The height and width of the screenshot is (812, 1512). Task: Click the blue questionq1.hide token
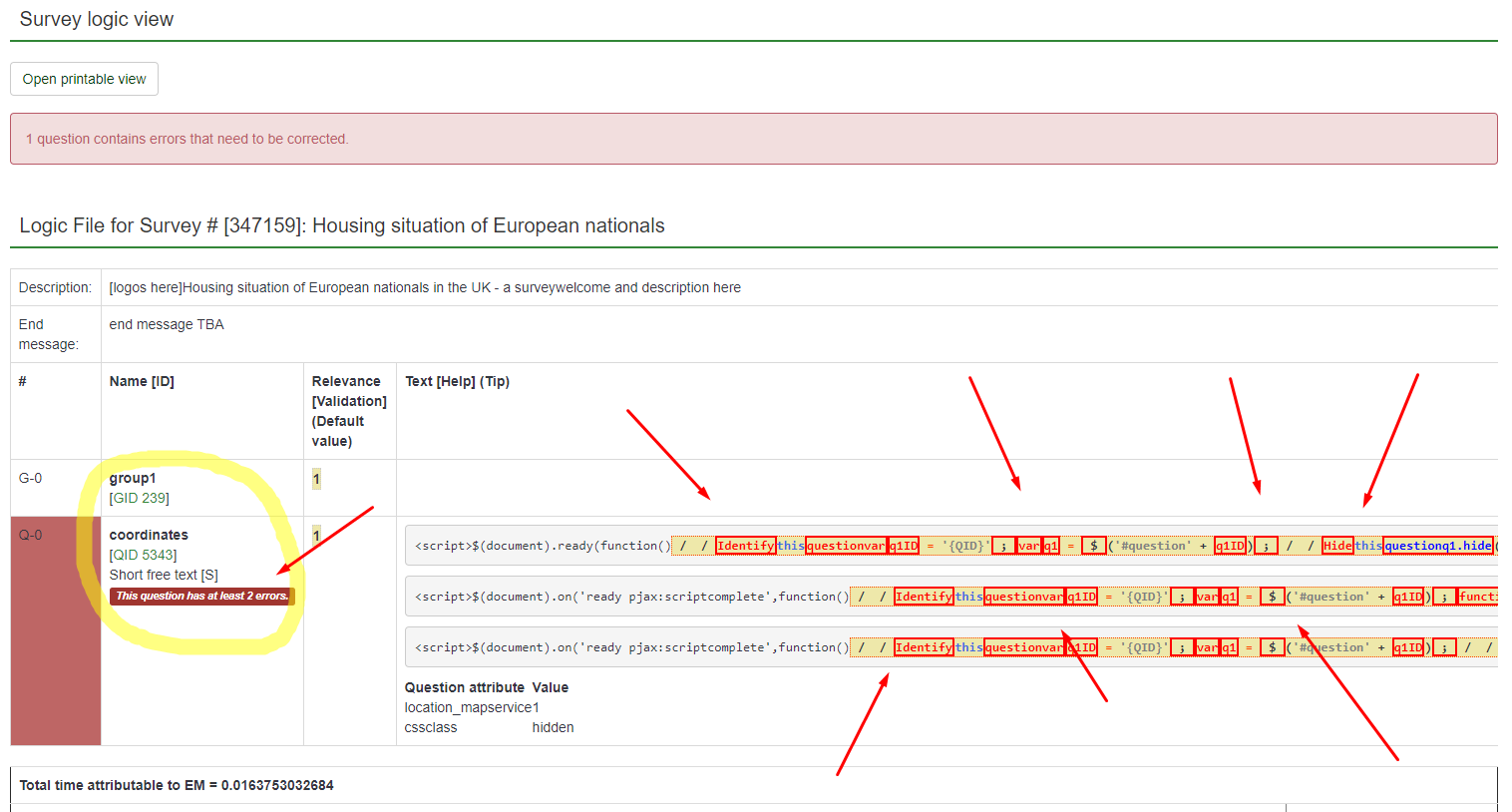(1437, 546)
